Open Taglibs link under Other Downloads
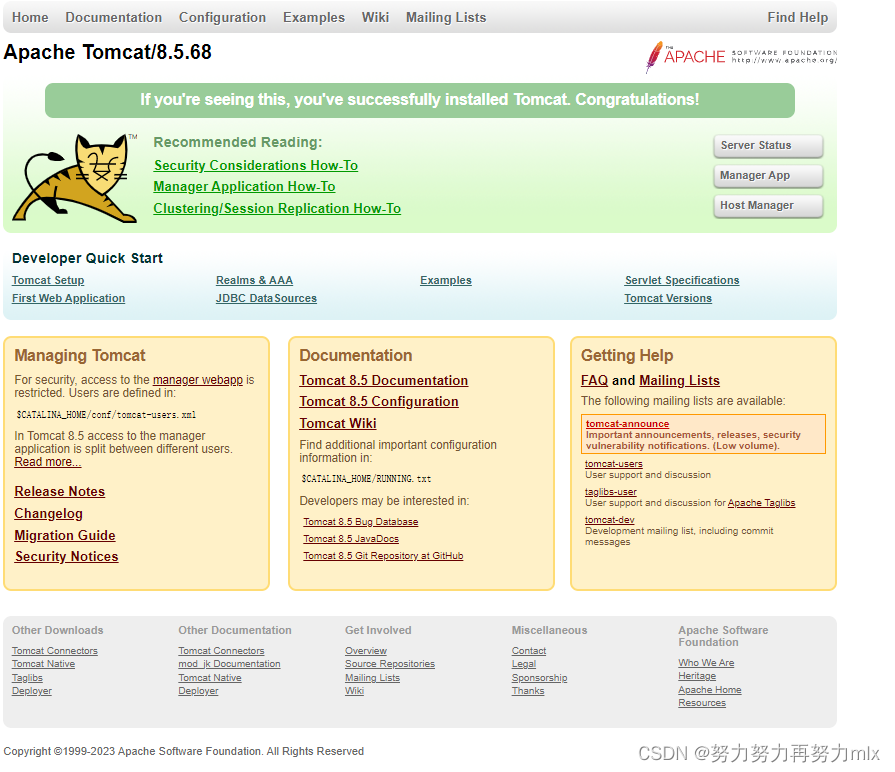This screenshot has width=895, height=772. tap(27, 678)
